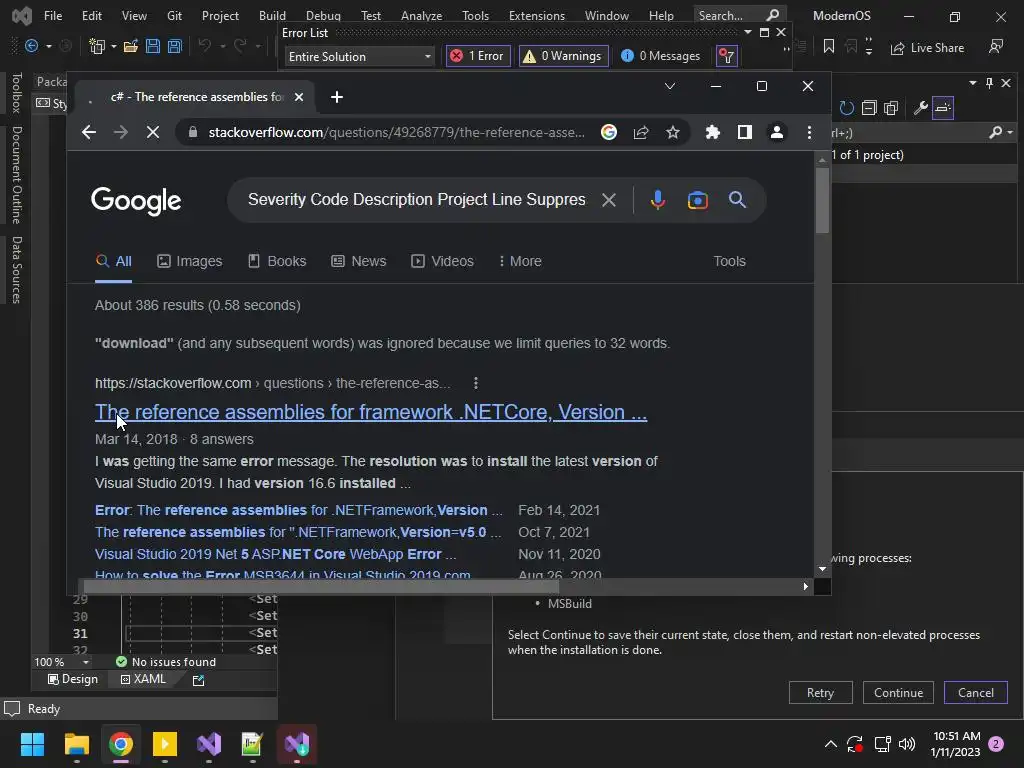Open the Entire Solution scope dropdown

360,57
